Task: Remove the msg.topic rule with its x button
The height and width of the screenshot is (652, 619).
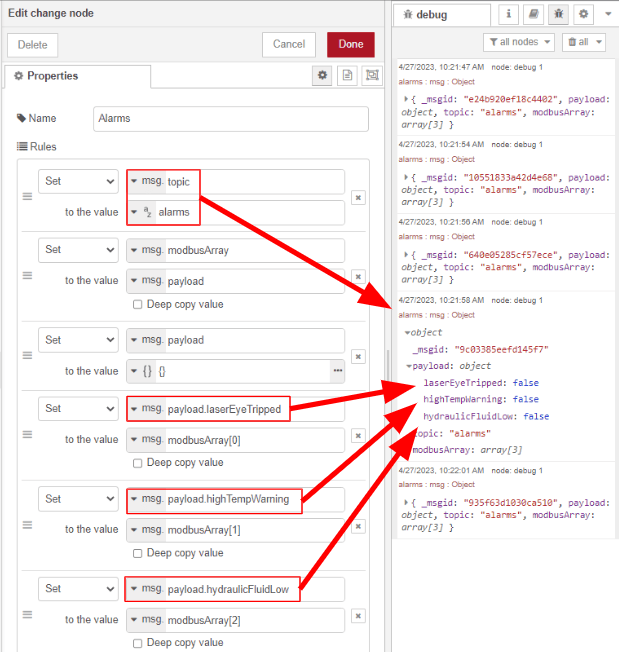Action: [358, 198]
